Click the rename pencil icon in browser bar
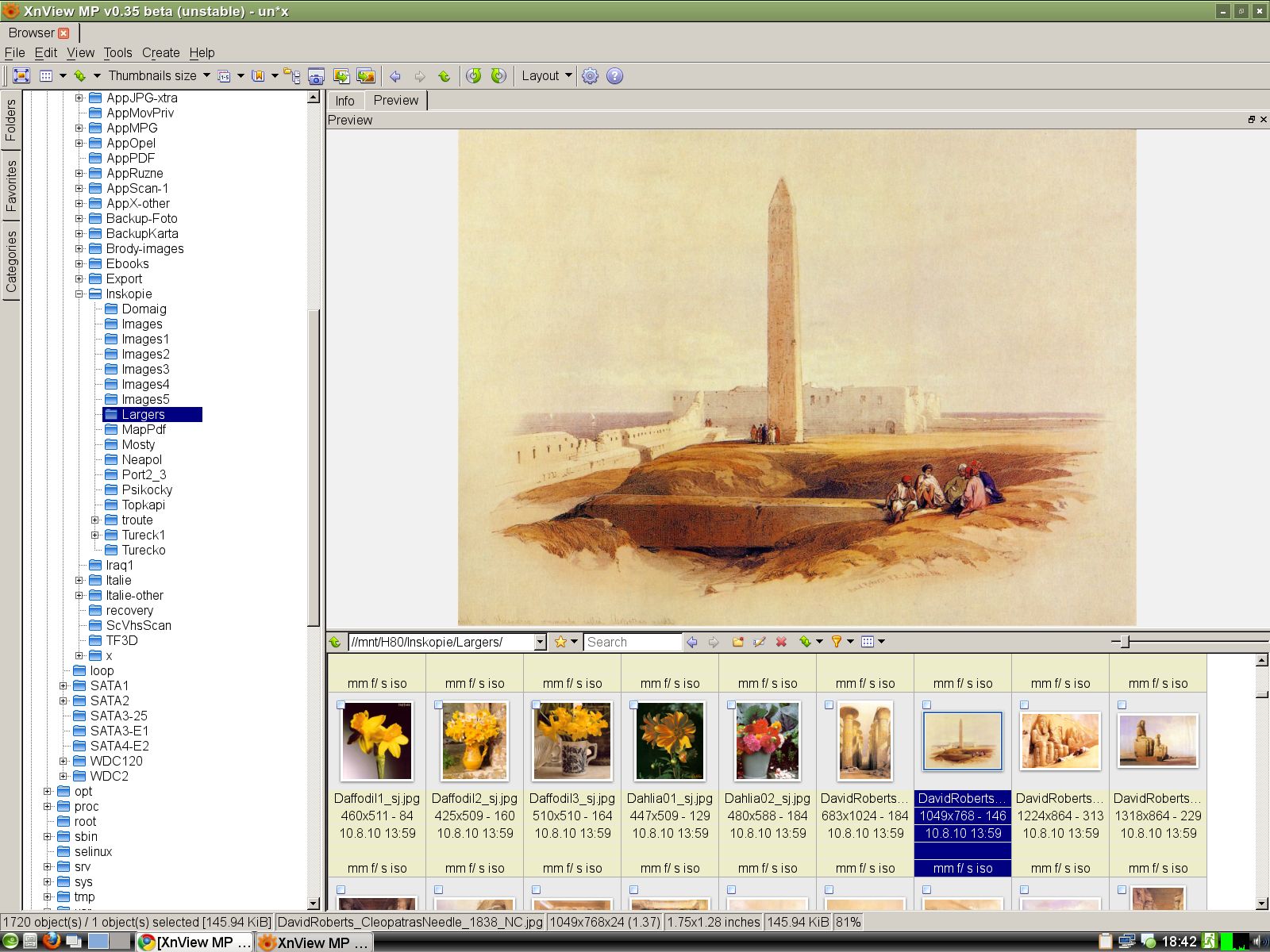1270x952 pixels. coord(760,642)
